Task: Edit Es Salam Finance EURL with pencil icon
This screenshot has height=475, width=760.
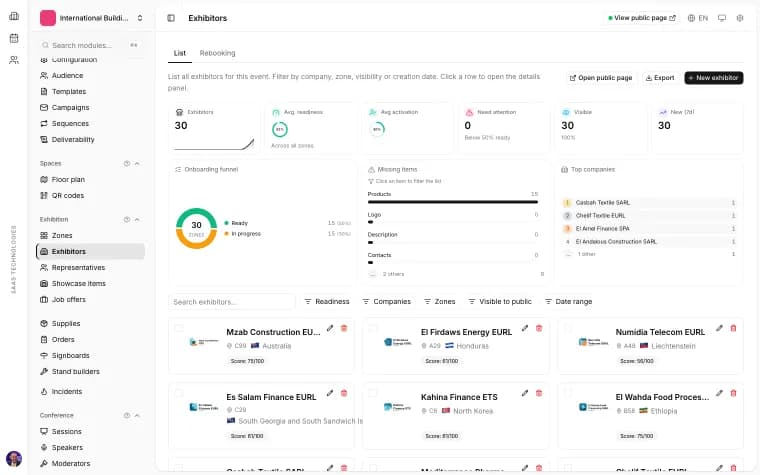Action: [x=330, y=393]
